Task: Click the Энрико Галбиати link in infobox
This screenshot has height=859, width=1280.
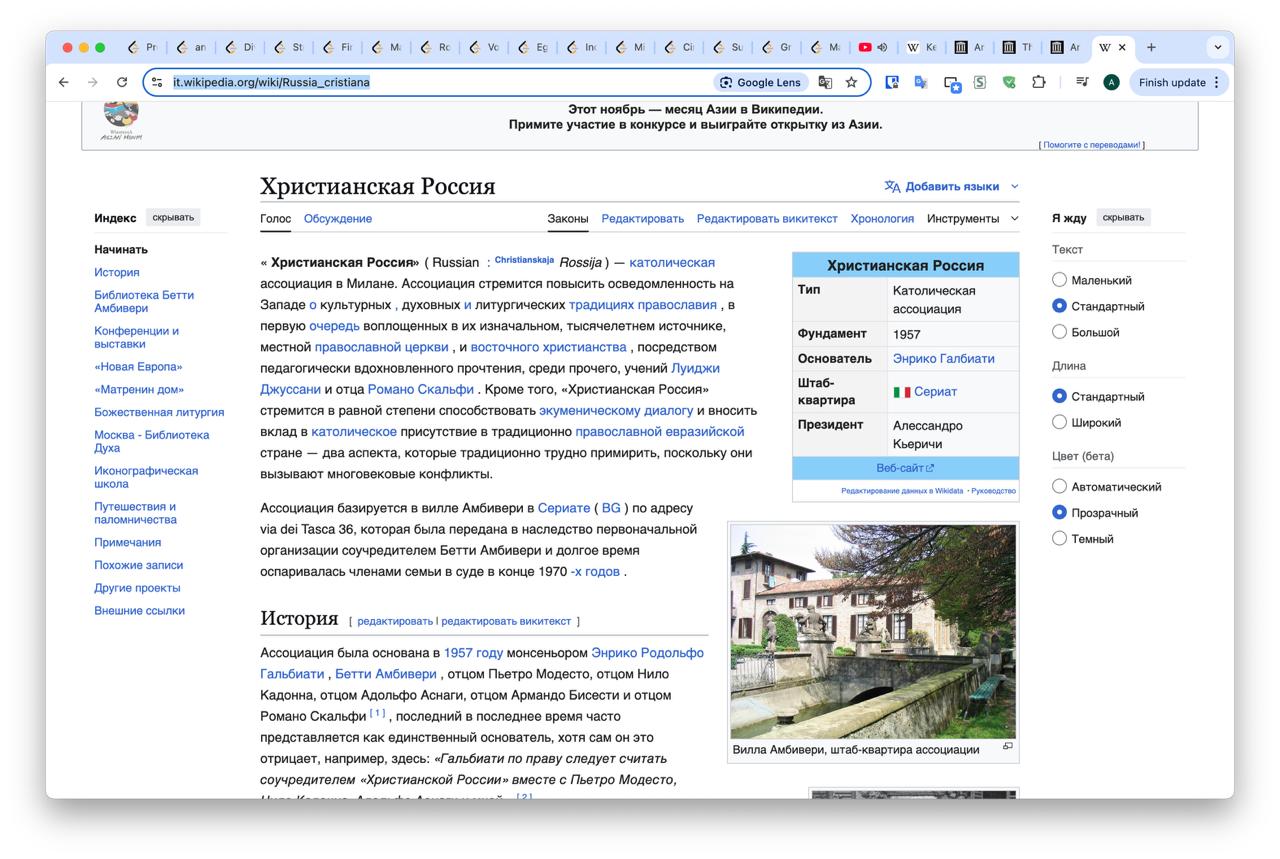Action: tap(943, 359)
